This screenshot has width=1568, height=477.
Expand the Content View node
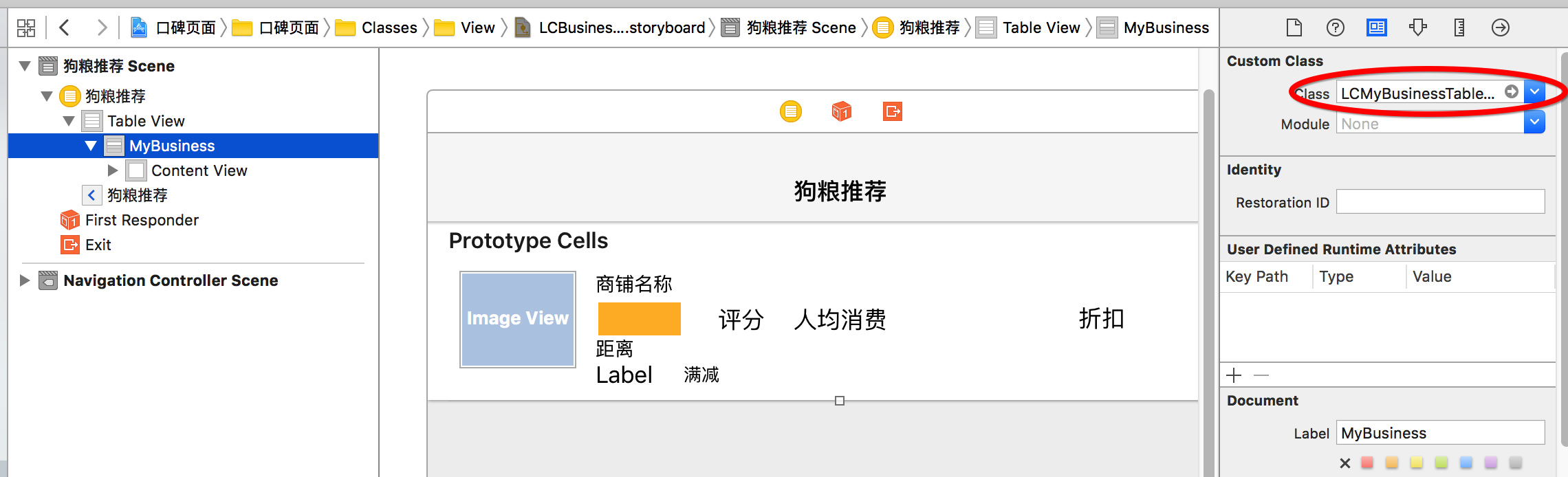[x=113, y=170]
